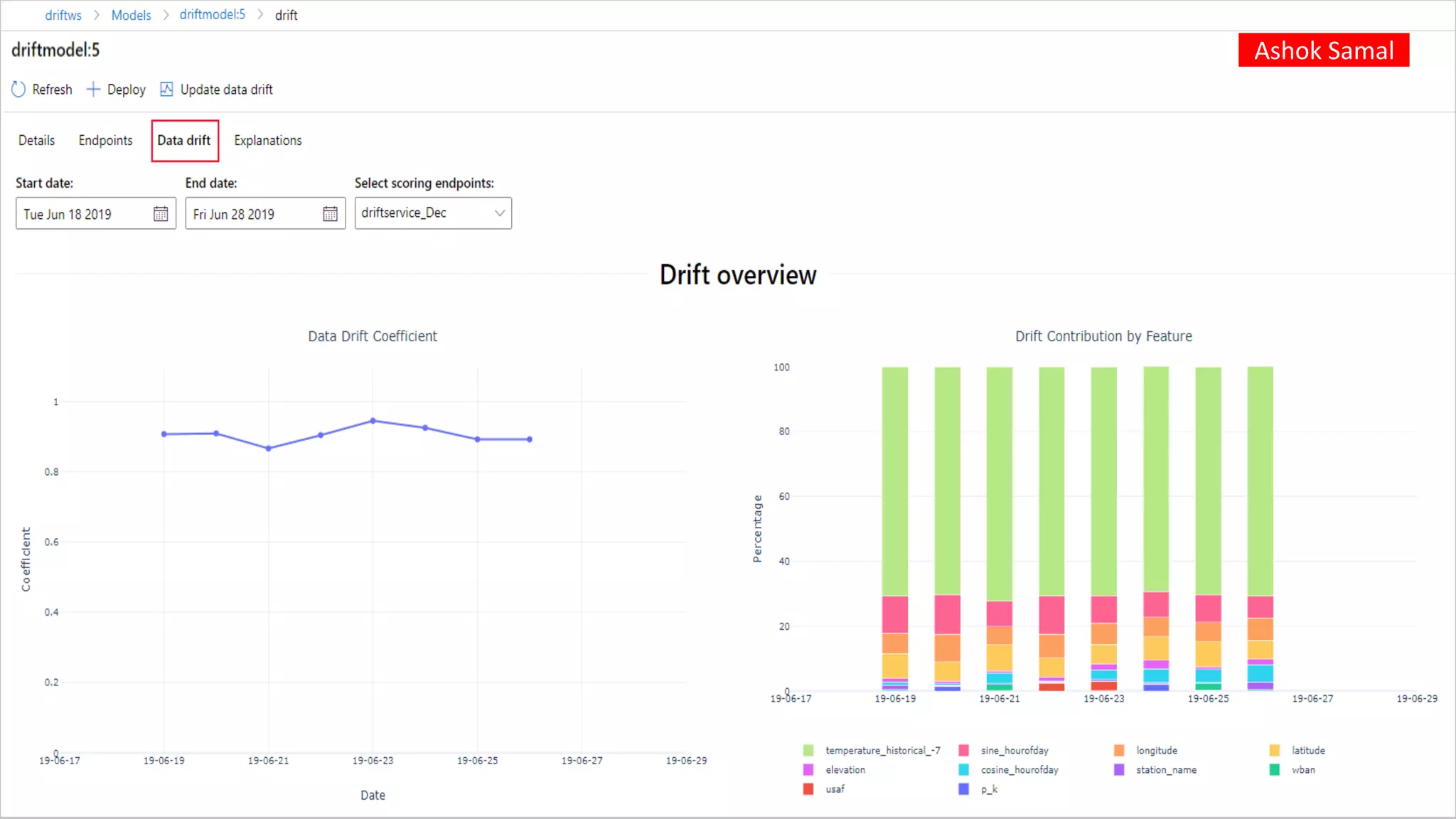
Task: Open the End date calendar icon
Action: point(330,214)
